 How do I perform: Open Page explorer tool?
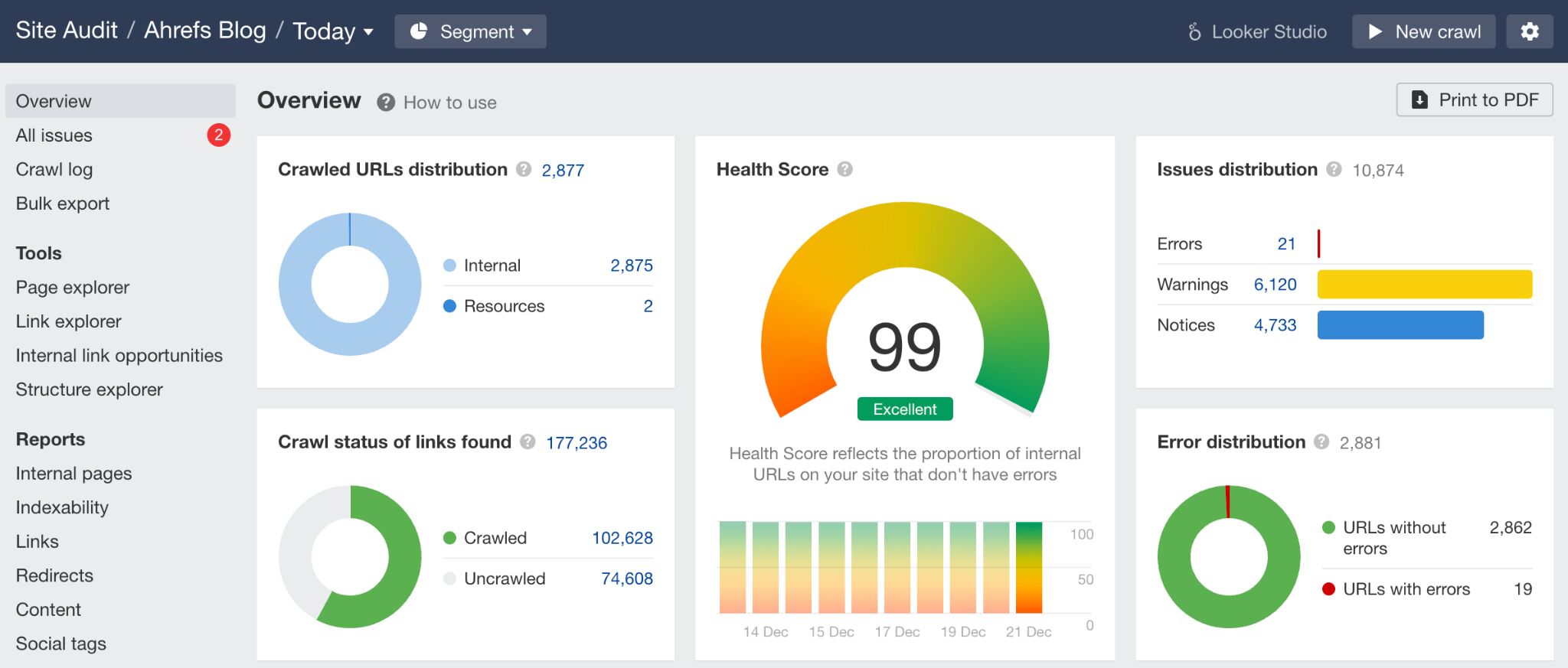(x=73, y=288)
